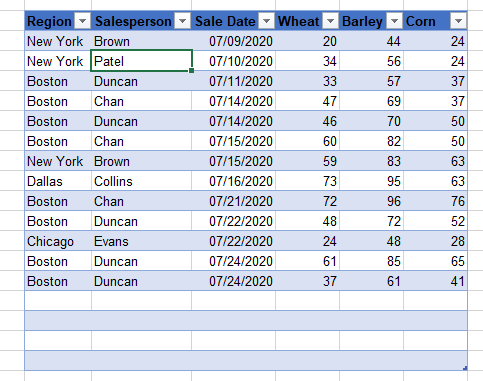Select the Chicago region cell

coord(58,241)
